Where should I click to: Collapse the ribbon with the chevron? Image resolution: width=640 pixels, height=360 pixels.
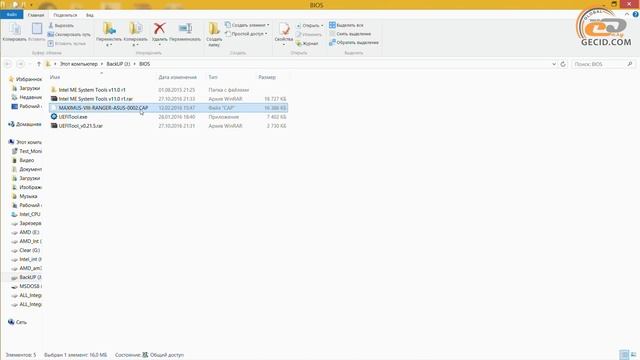(x=627, y=14)
